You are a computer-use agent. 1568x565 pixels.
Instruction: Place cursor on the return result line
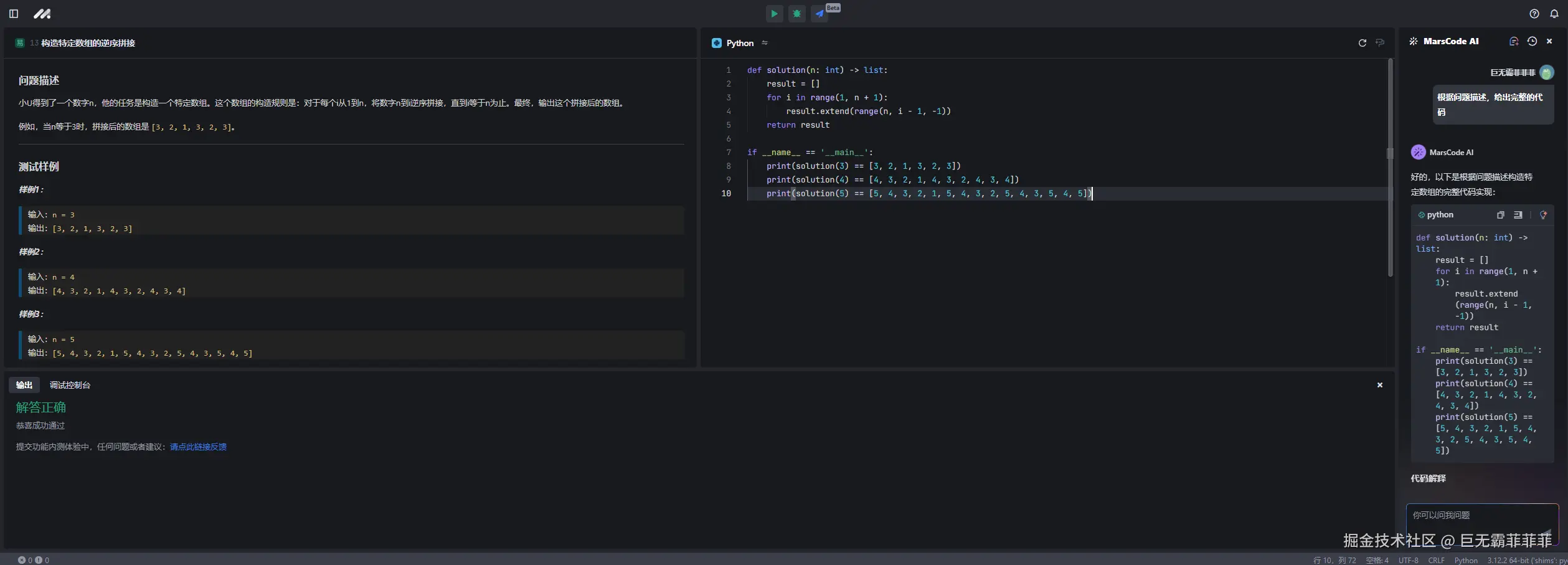pyautogui.click(x=798, y=125)
